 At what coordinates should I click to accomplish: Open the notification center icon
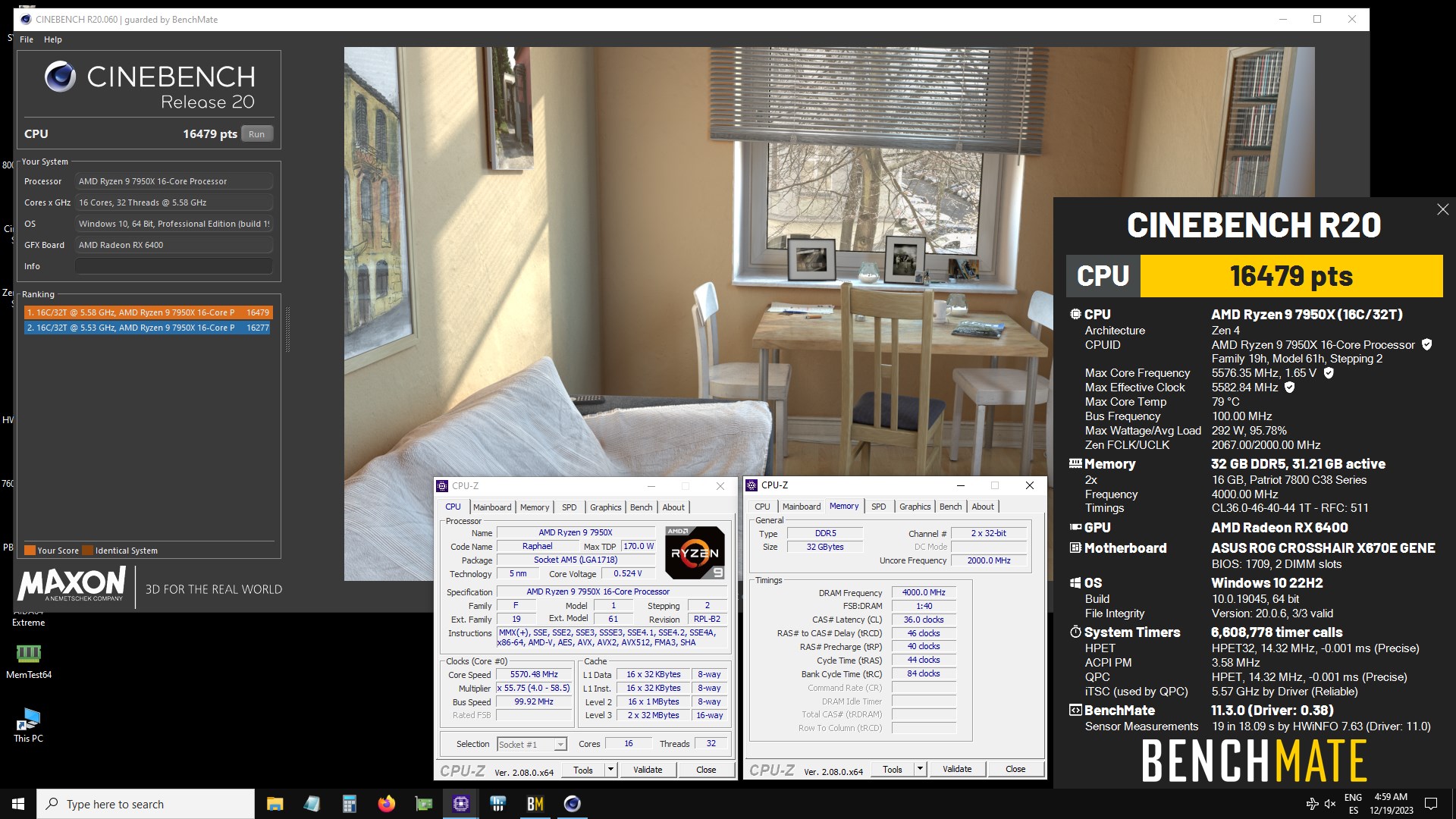[1431, 804]
